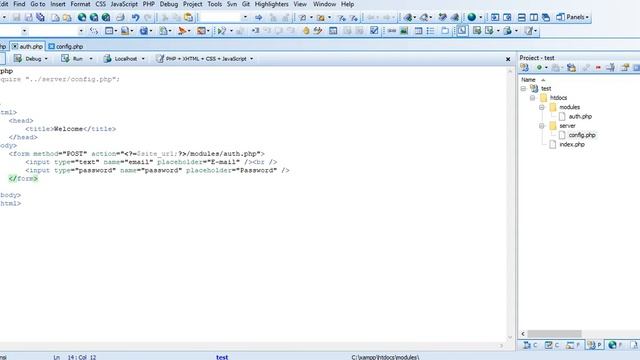Click the split vertically layout icon

click(x=533, y=17)
